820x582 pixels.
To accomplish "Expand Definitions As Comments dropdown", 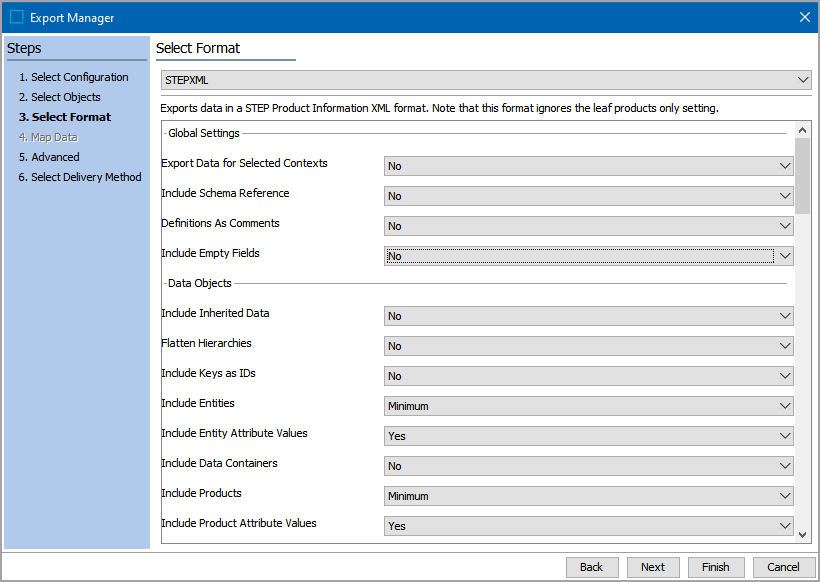I will point(588,226).
